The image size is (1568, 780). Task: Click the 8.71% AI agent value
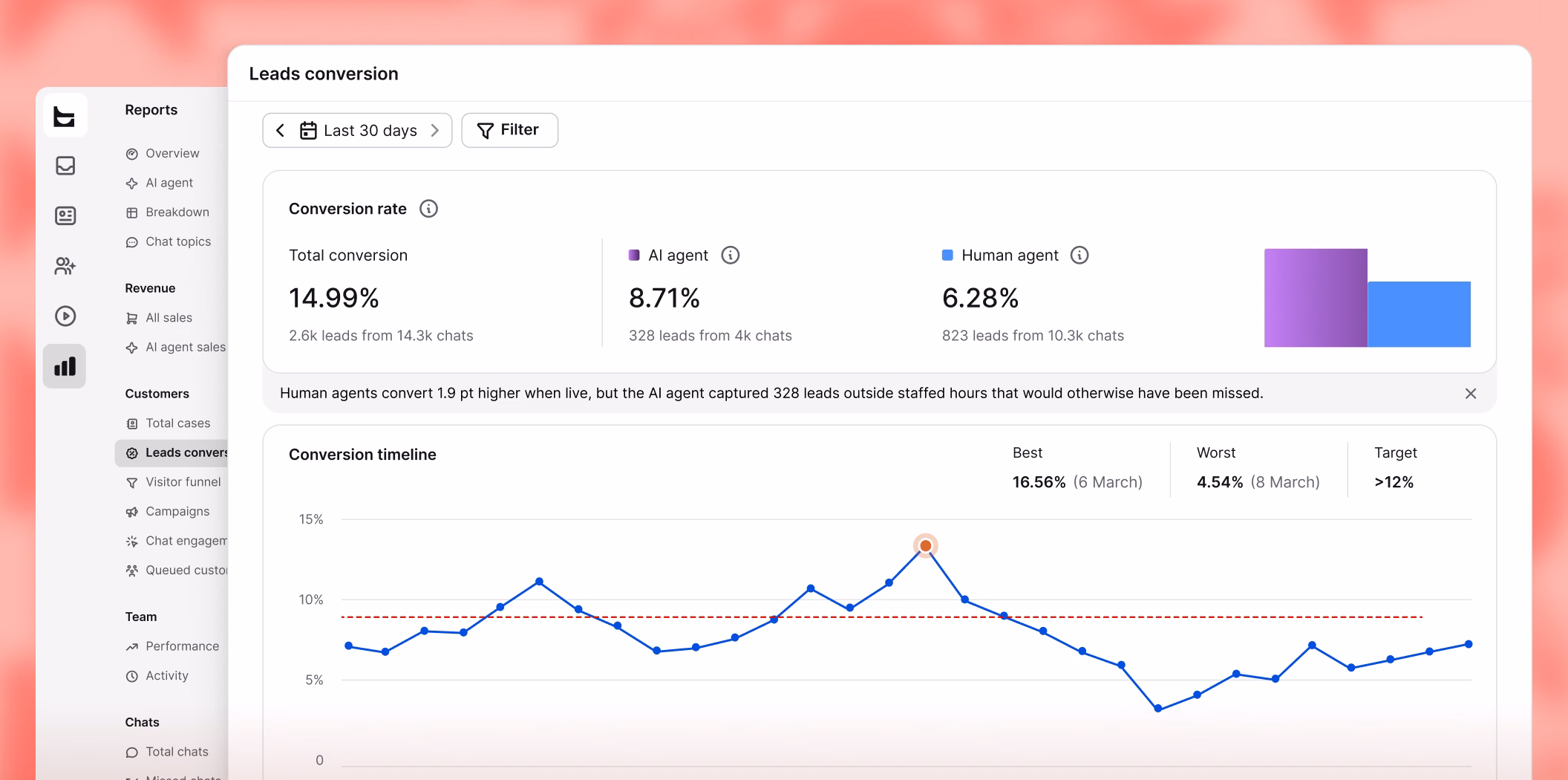[664, 299]
